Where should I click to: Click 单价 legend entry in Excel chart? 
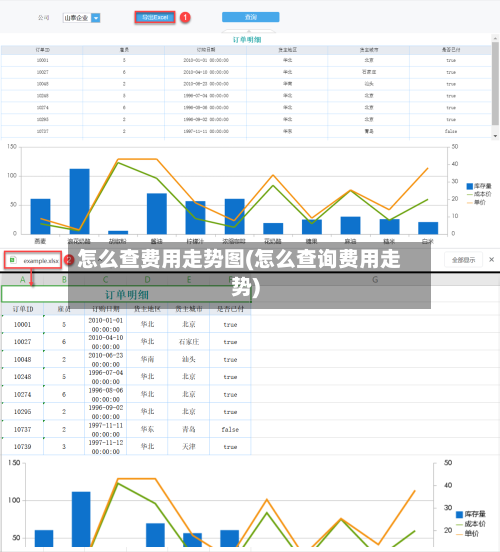click(x=468, y=534)
